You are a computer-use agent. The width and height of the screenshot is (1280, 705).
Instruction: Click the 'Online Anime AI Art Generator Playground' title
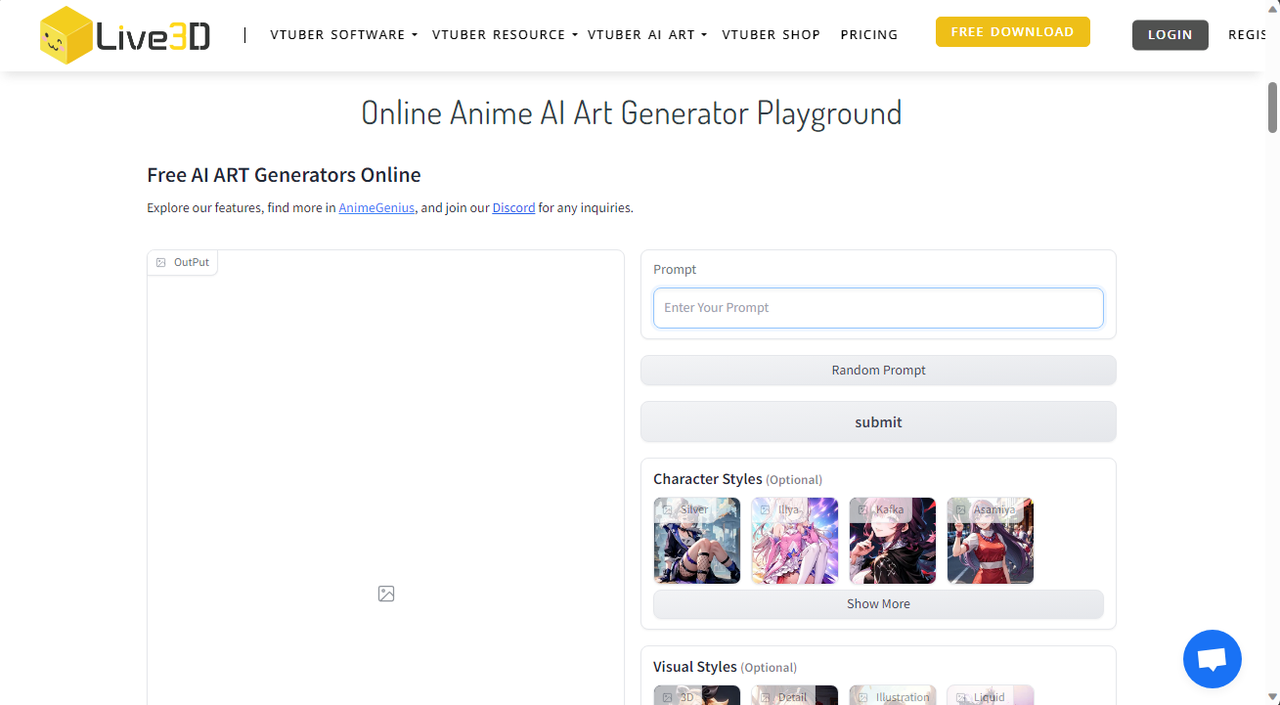coord(631,112)
